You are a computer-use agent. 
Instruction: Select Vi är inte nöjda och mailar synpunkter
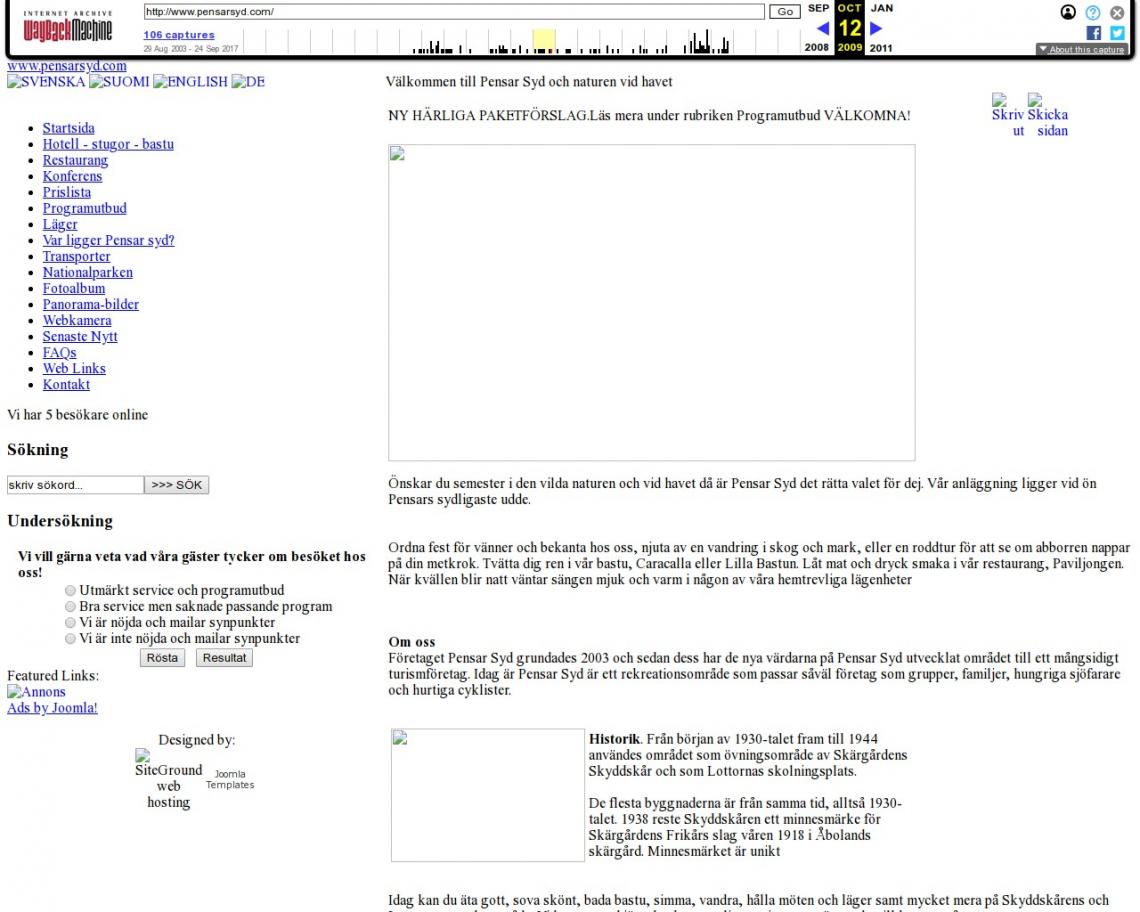coord(70,639)
